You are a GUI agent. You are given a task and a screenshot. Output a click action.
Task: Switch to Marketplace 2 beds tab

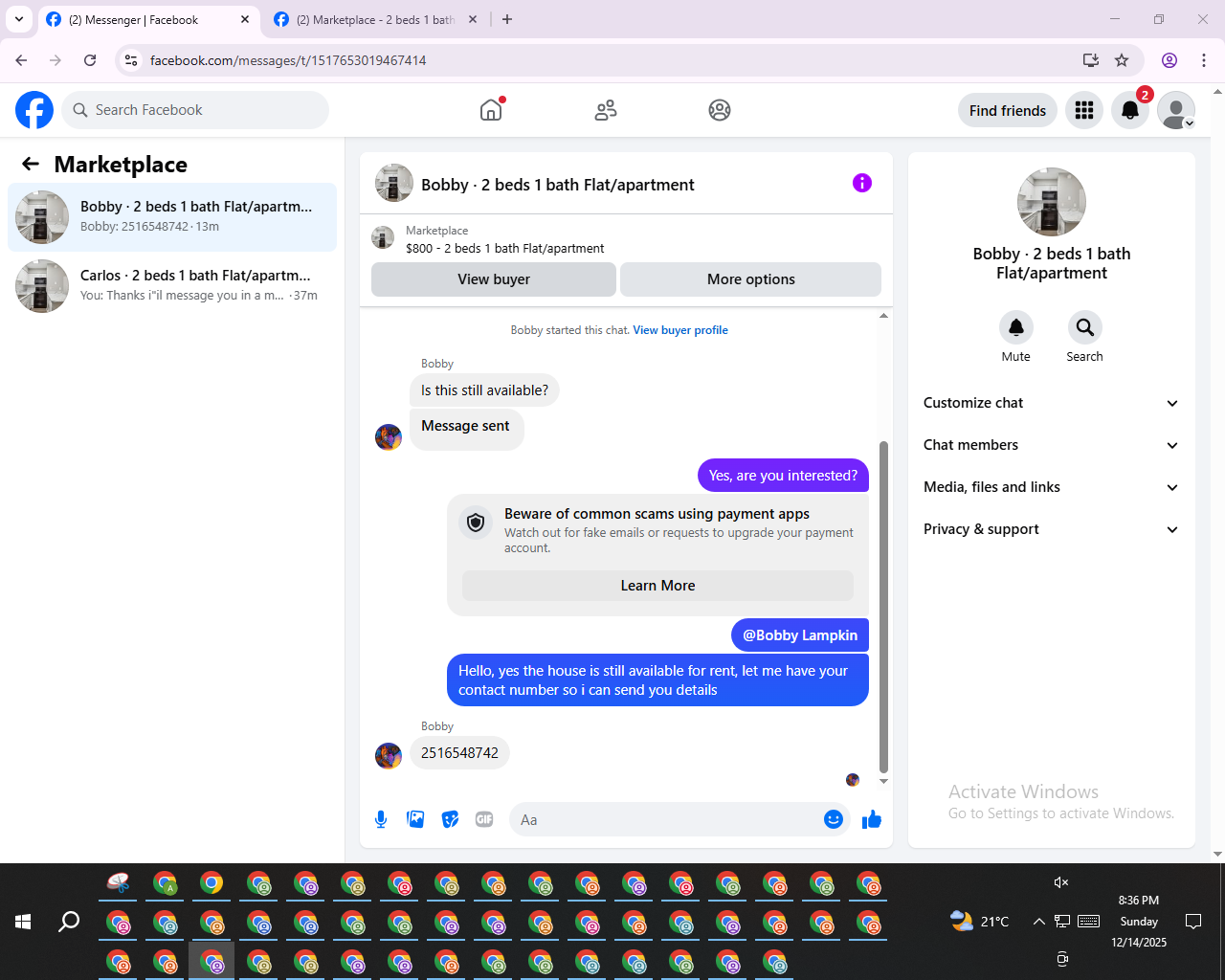click(376, 19)
